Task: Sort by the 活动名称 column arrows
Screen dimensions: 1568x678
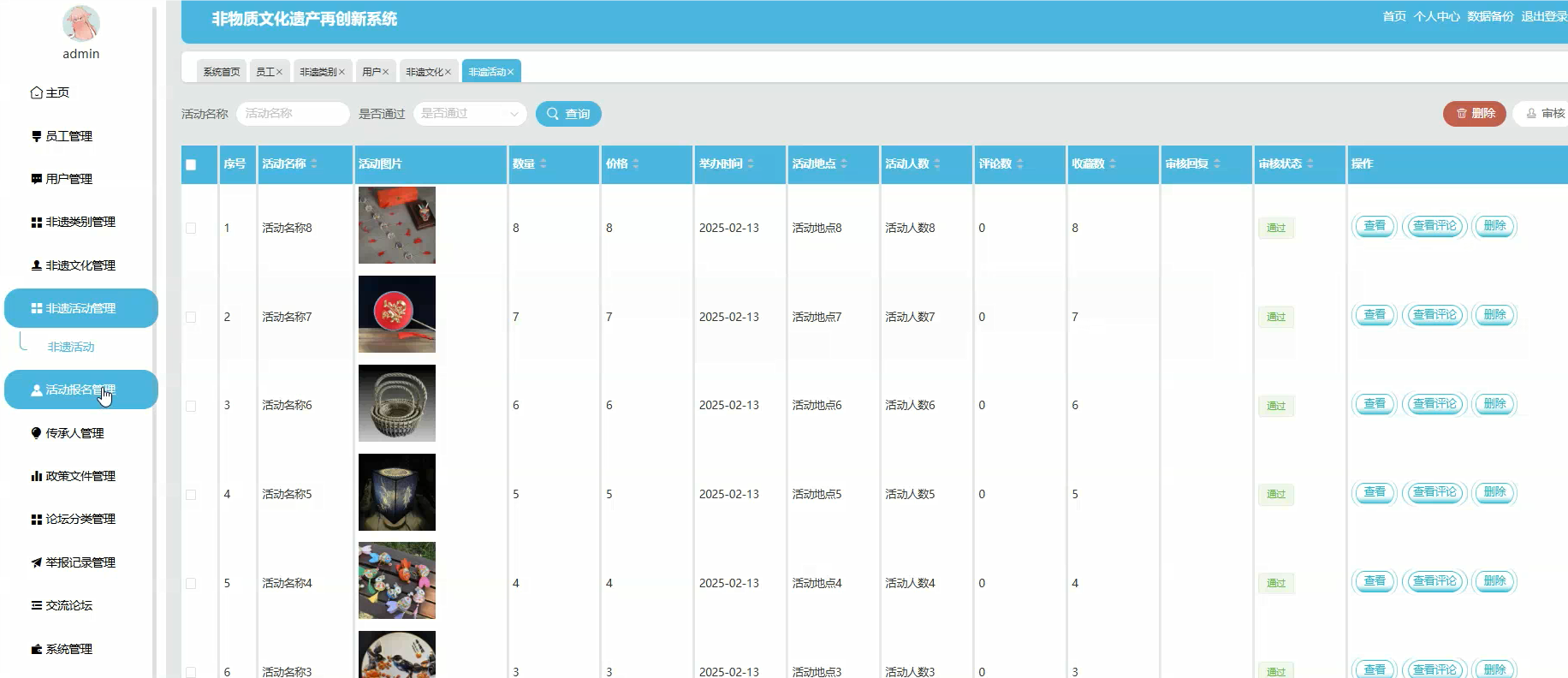Action: point(314,164)
